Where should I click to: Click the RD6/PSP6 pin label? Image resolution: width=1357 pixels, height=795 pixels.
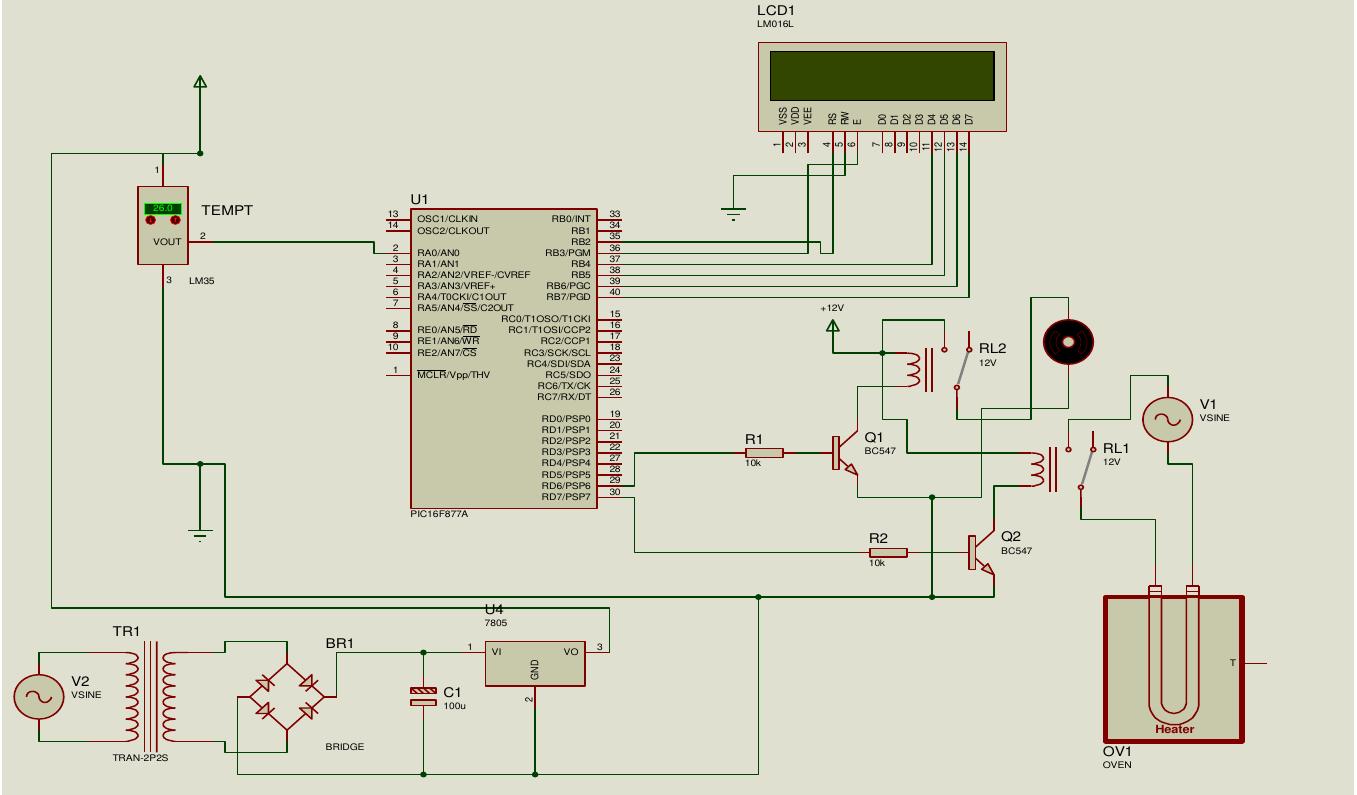click(x=566, y=486)
